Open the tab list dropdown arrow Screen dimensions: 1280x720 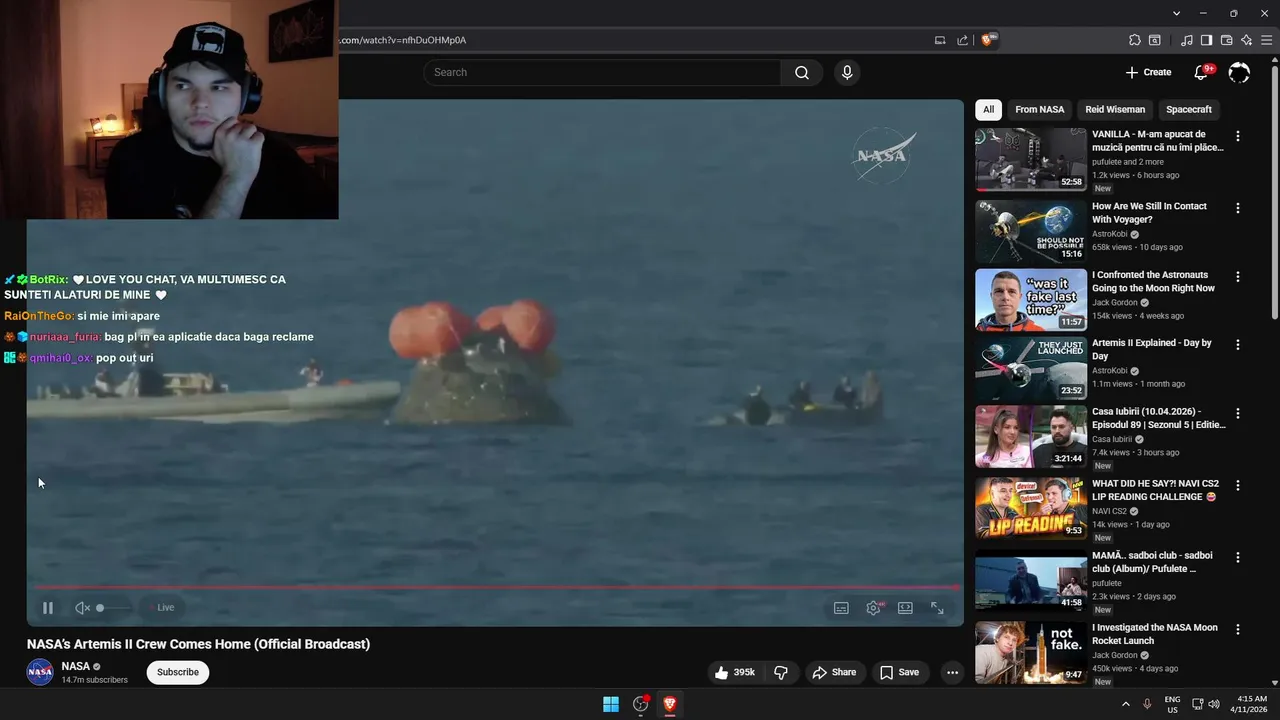(1177, 13)
